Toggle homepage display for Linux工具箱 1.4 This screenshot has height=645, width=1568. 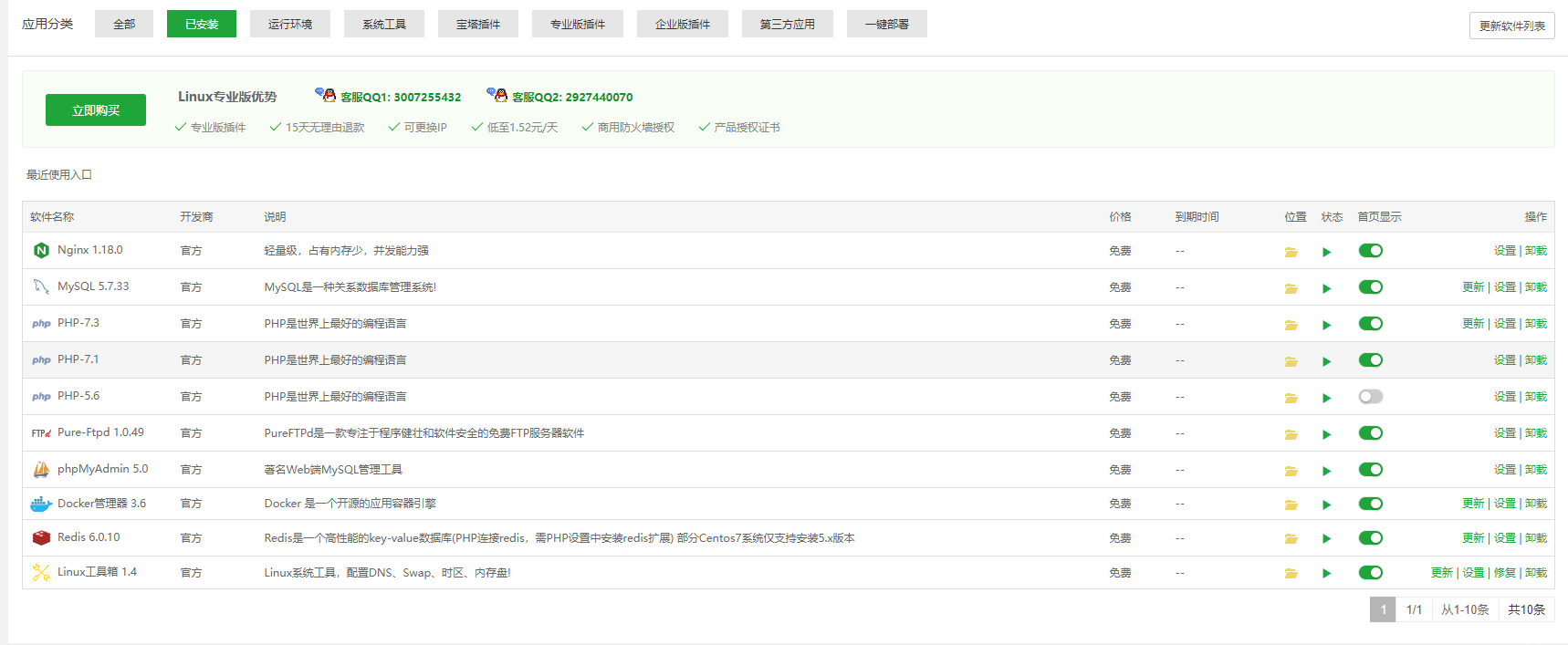(x=1371, y=572)
